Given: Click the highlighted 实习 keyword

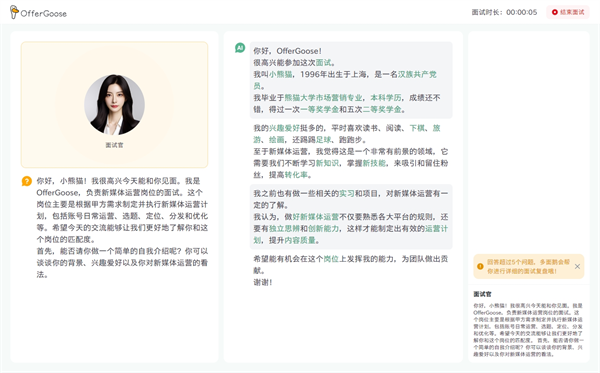Looking at the screenshot, I should pos(347,194).
